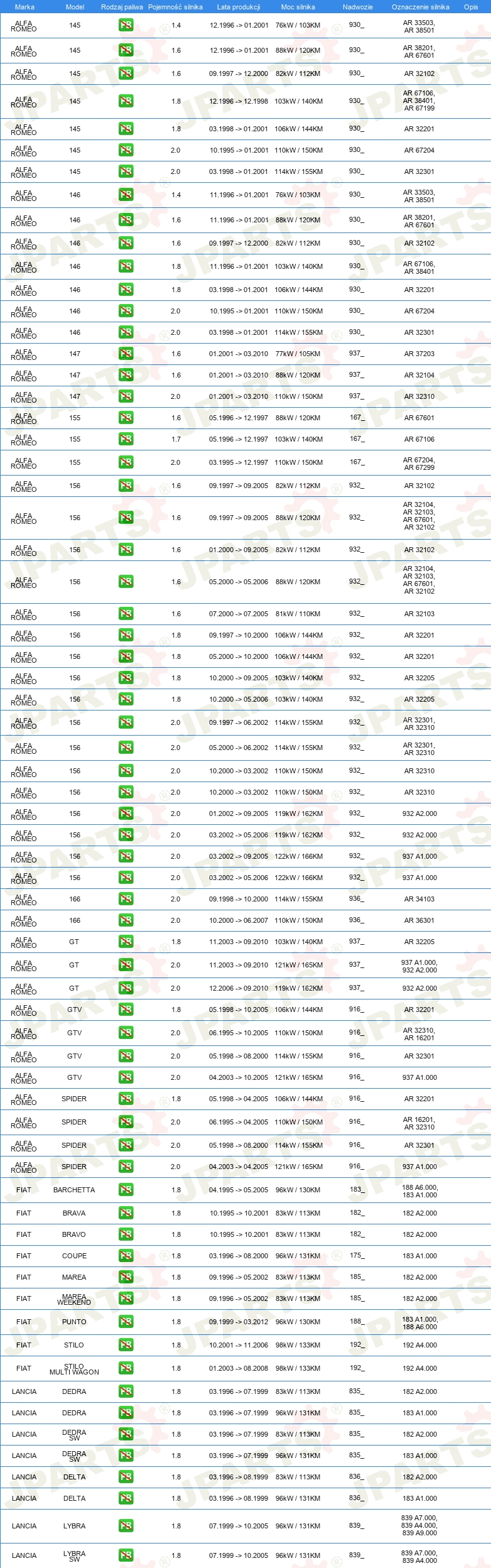Select production years 04.1995 -> 05.2005

(x=239, y=1190)
